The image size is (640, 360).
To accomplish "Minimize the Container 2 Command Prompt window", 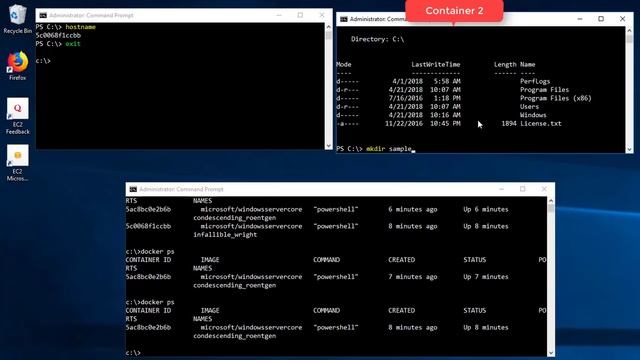I will click(580, 19).
